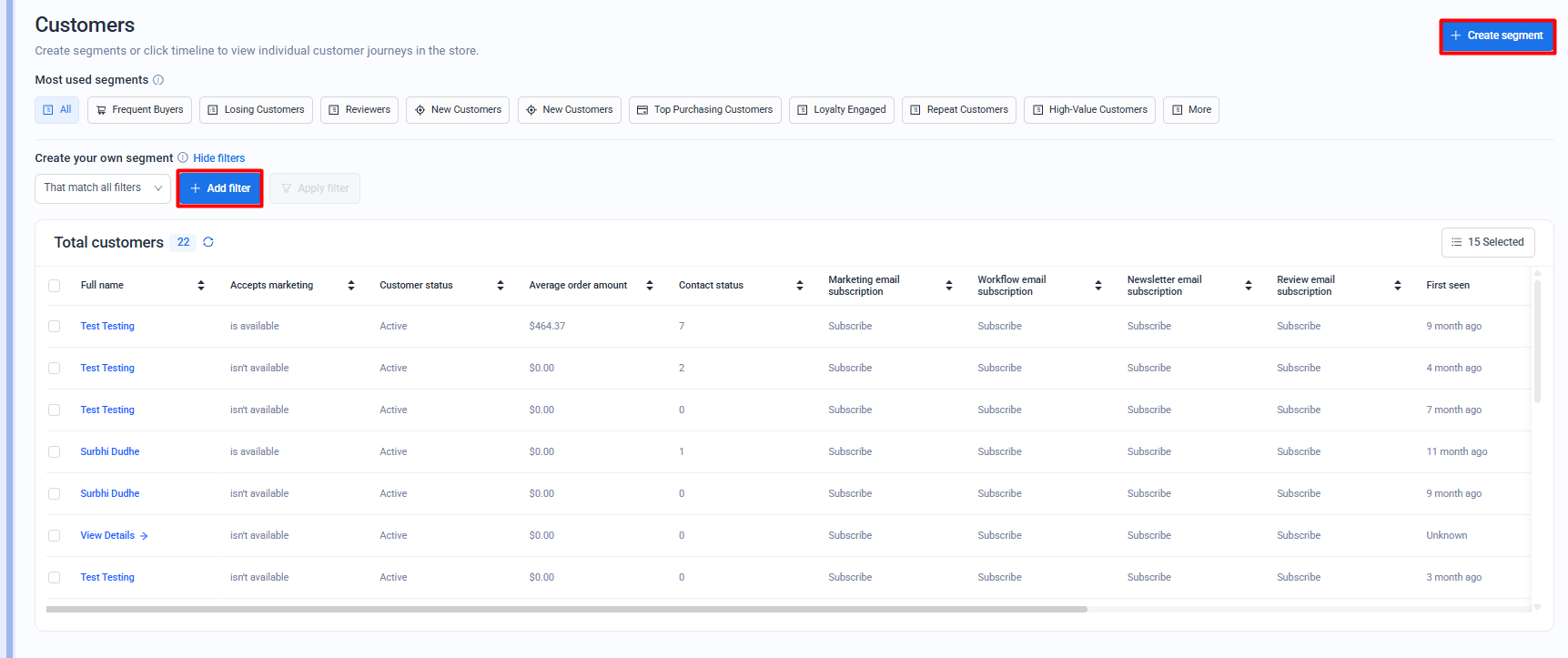Sort by Full name column arrows
The image size is (1568, 658).
(201, 286)
